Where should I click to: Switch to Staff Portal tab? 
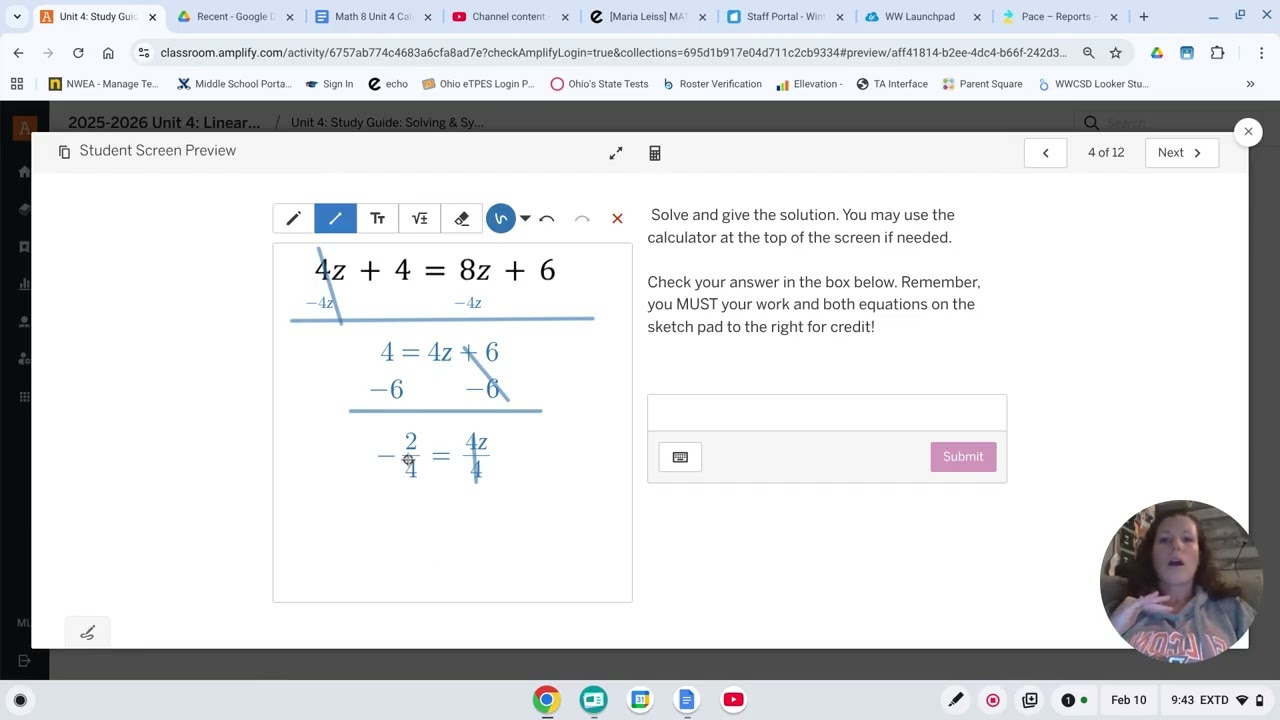point(783,17)
